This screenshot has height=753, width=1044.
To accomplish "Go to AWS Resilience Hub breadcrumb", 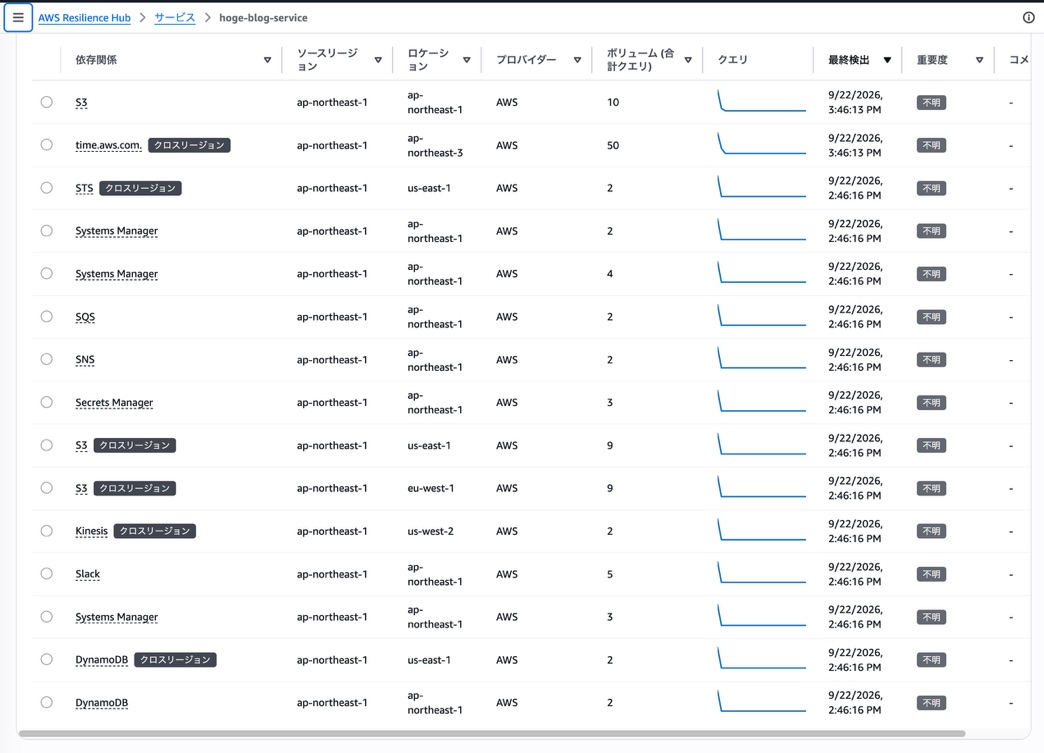I will (84, 18).
